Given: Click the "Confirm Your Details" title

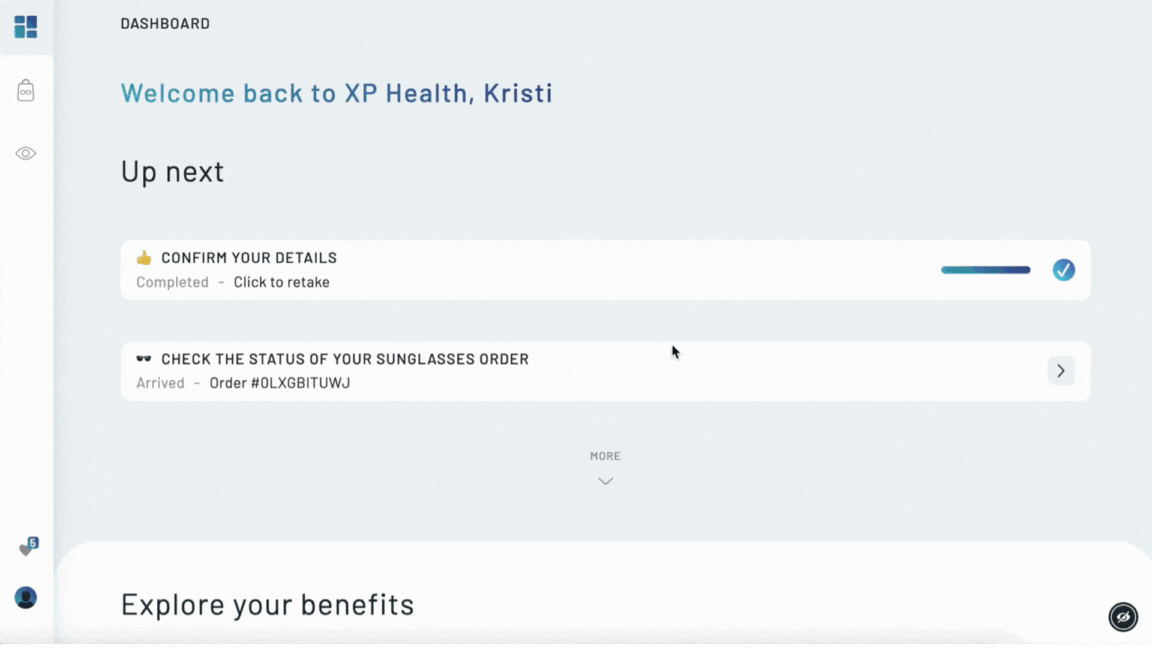Looking at the screenshot, I should tap(249, 258).
